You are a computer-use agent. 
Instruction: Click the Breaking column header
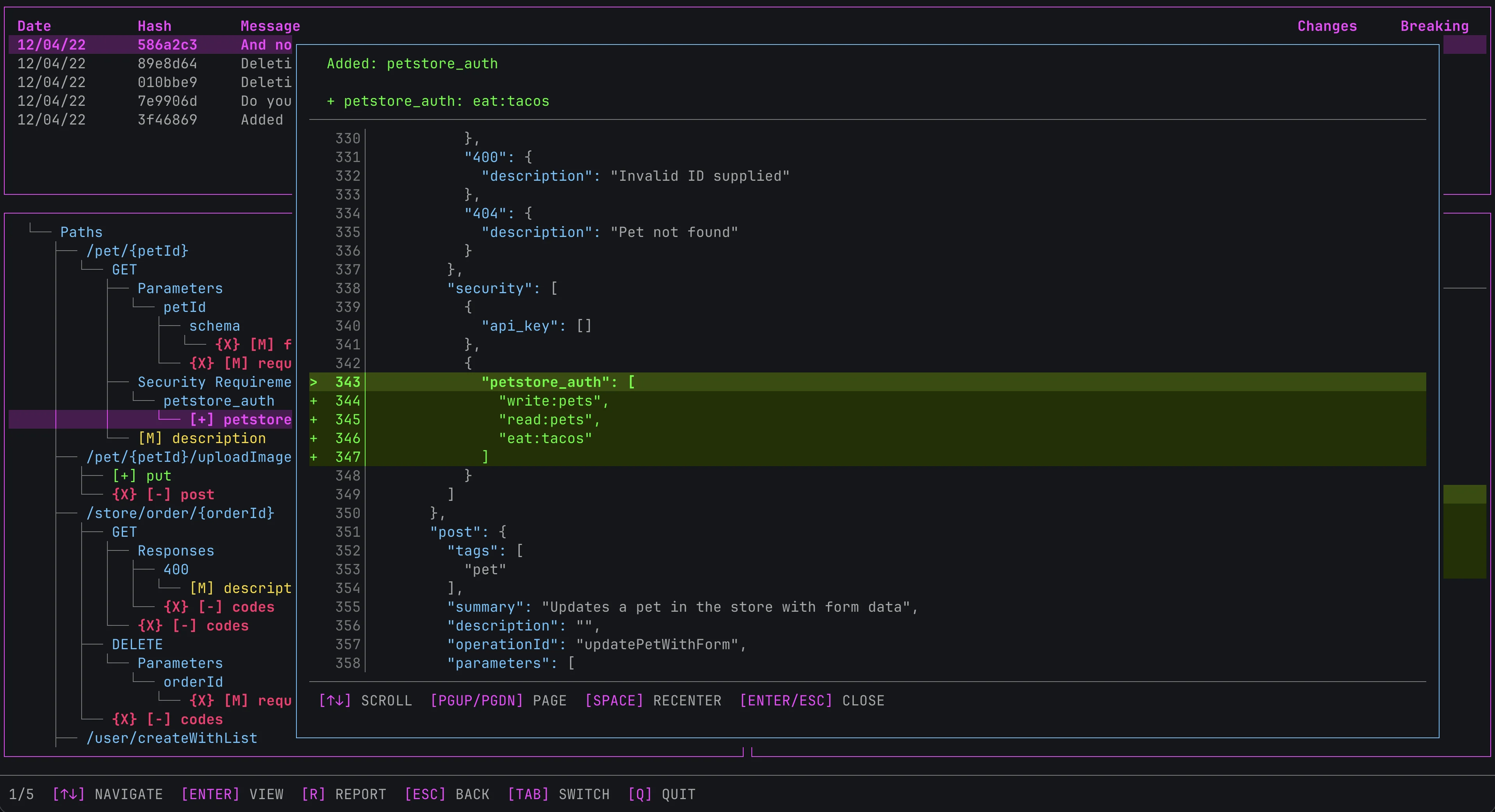pyautogui.click(x=1434, y=26)
